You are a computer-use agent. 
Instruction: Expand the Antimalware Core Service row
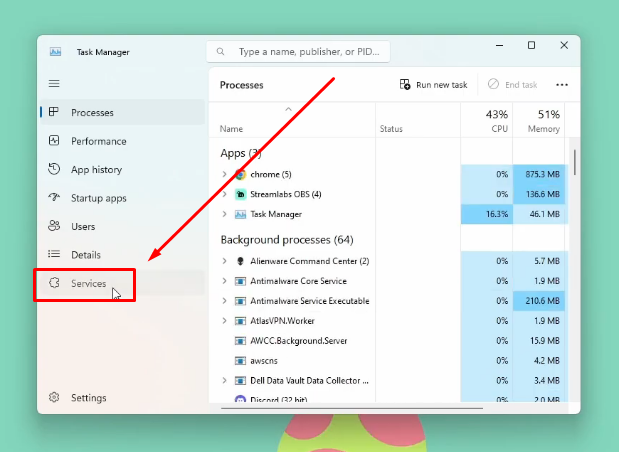coord(224,281)
